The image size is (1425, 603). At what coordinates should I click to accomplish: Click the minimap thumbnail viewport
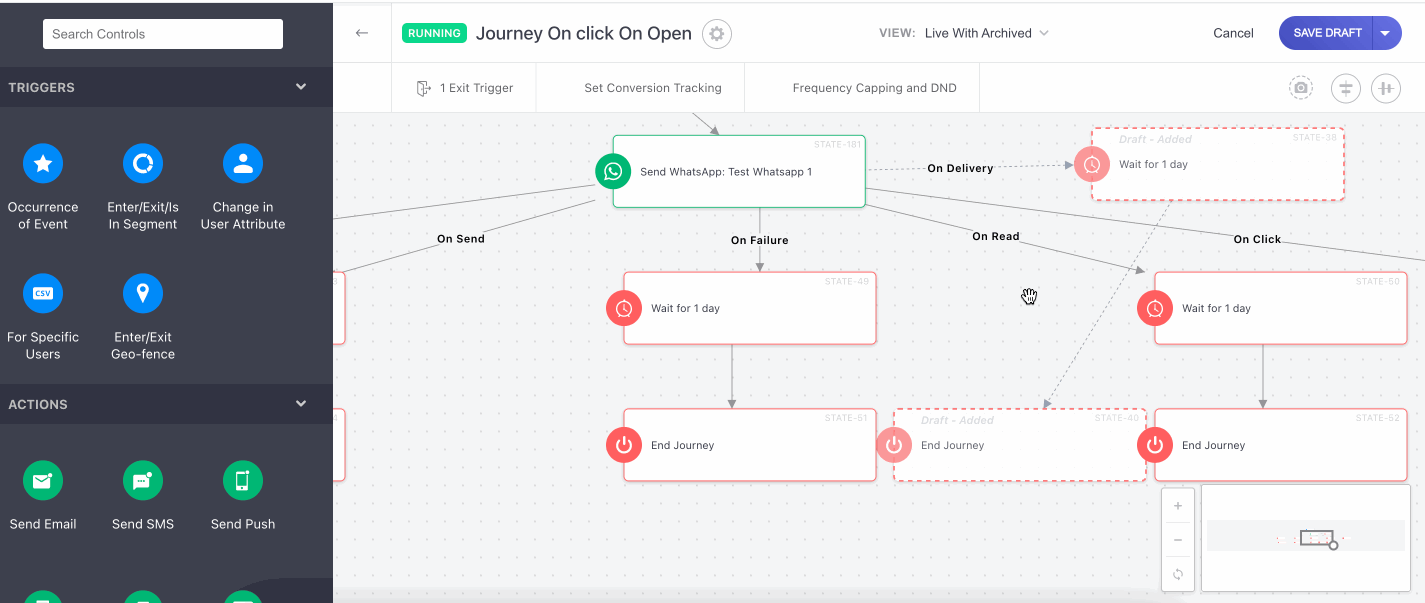tap(1317, 538)
